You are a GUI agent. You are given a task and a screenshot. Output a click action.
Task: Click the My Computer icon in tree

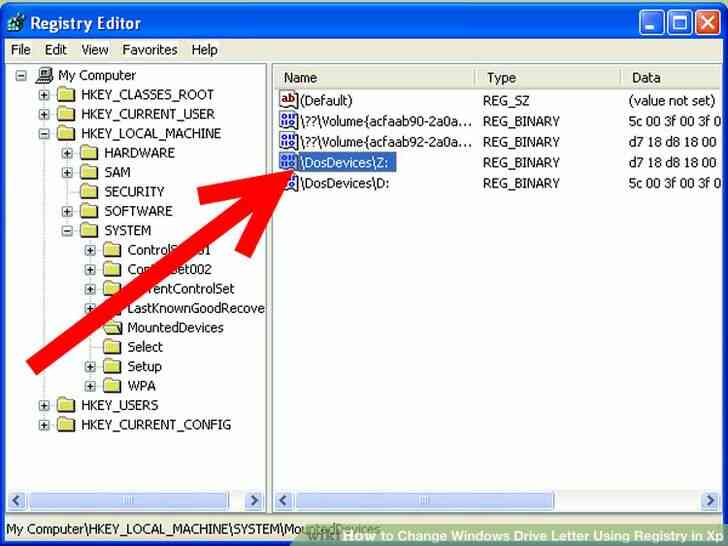44,75
